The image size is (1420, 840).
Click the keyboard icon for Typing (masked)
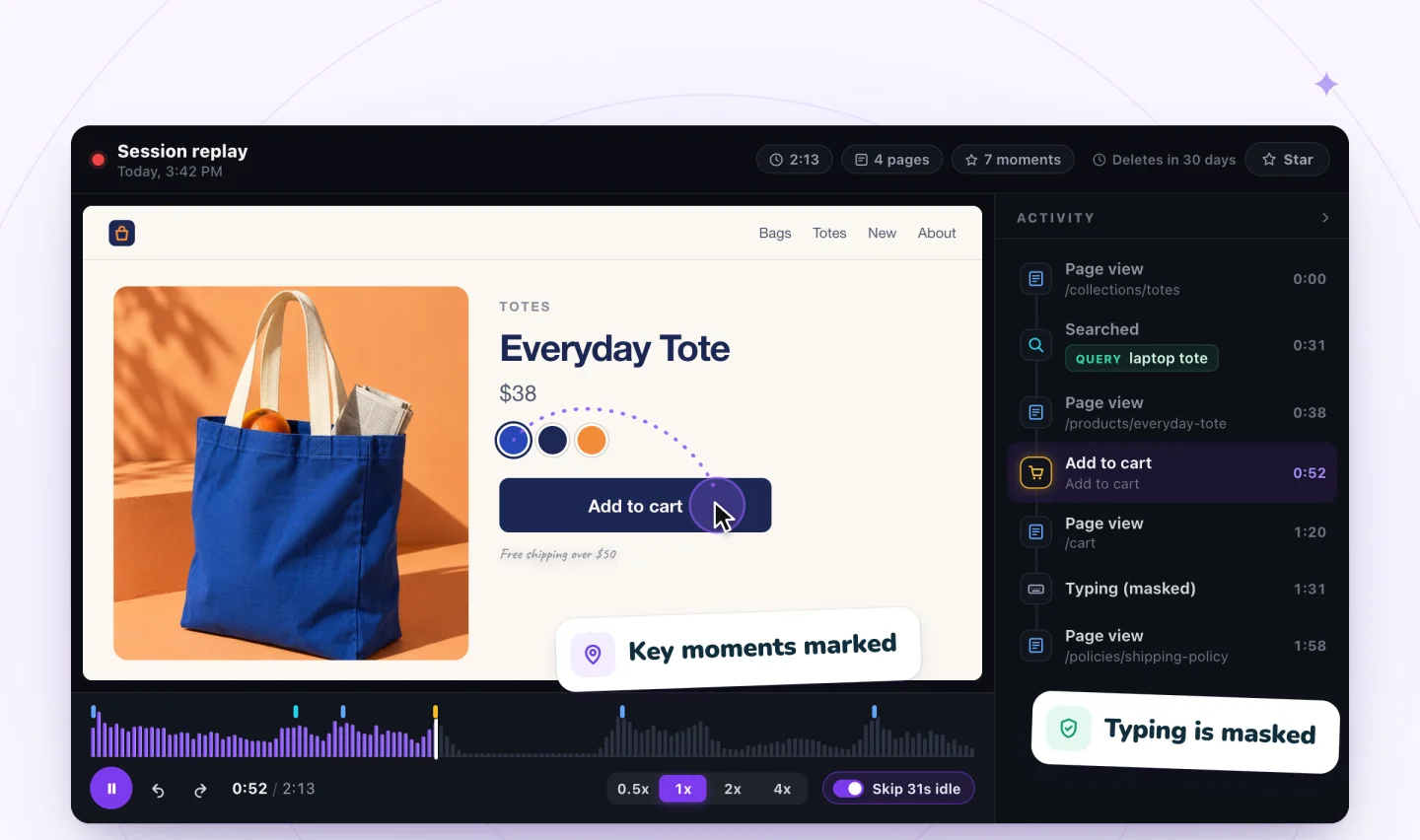click(x=1035, y=589)
